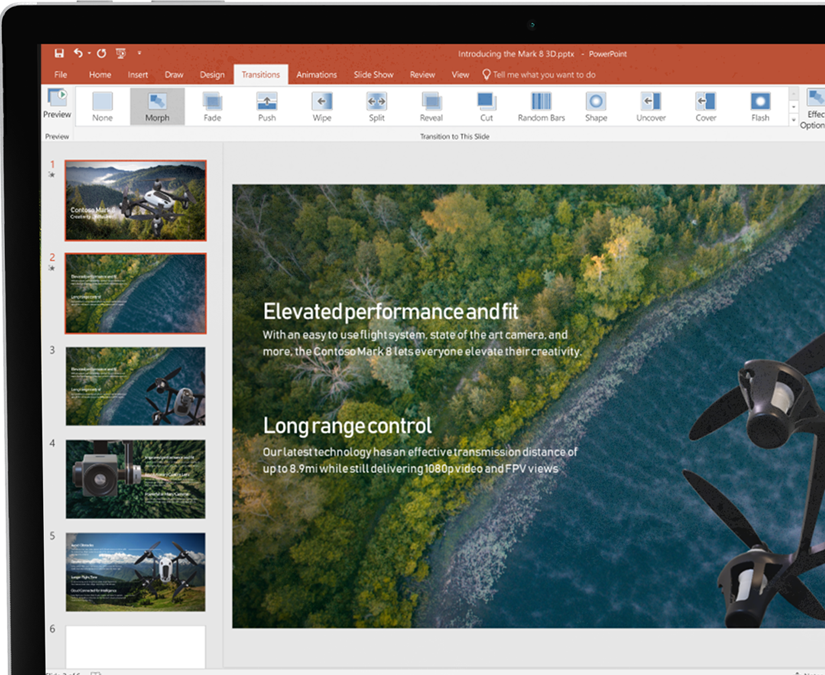825x675 pixels.
Task: Click 'Introducing the Mark 8 3D.pptx' title text
Action: pyautogui.click(x=516, y=54)
